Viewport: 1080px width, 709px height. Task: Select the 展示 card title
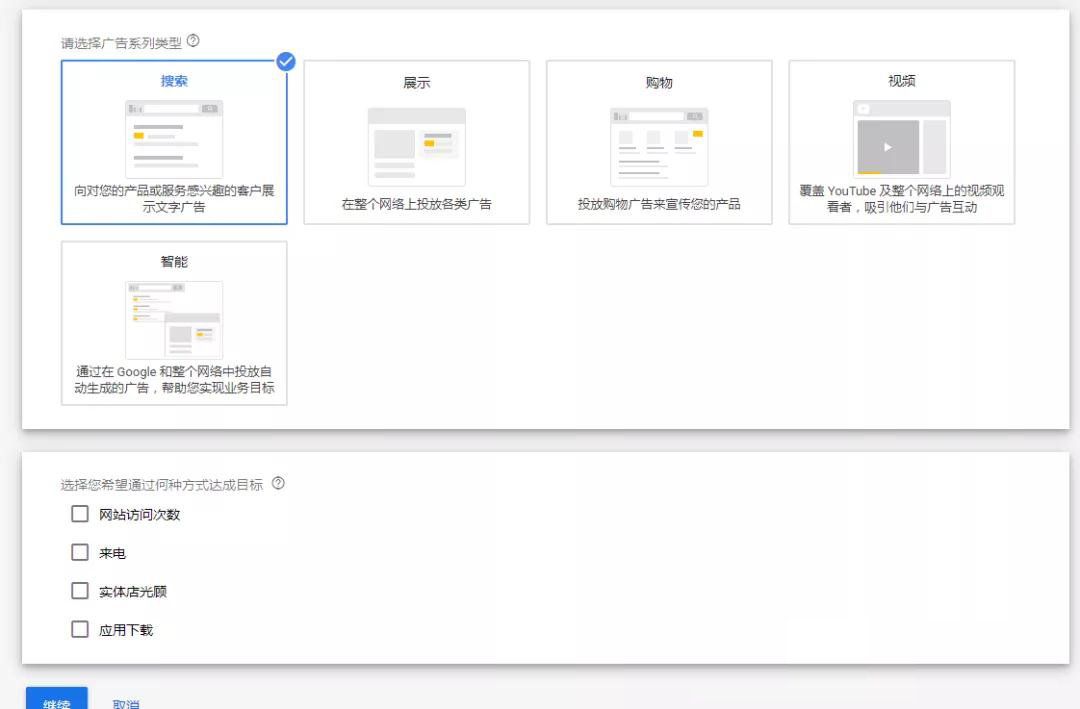click(416, 83)
